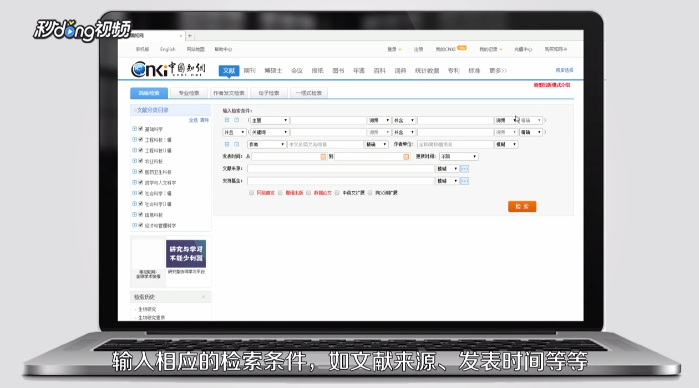Image resolution: width=699 pixels, height=388 pixels.
Task: Select the 期刊 database menu item
Action: [x=250, y=70]
